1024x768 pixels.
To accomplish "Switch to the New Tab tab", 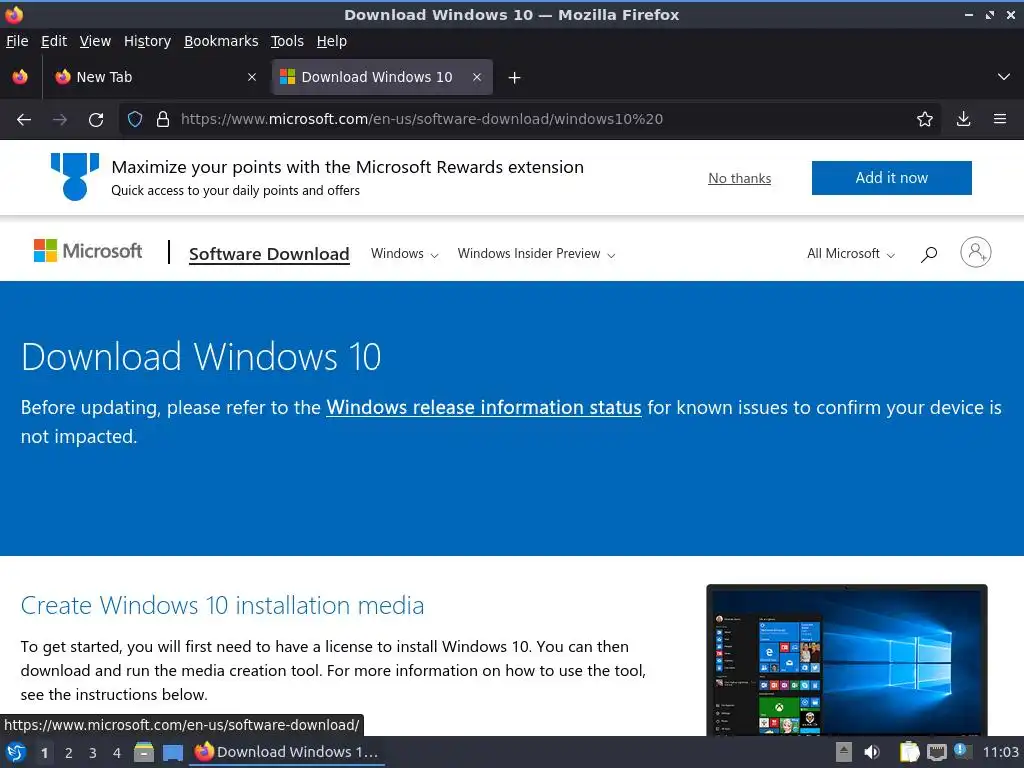I will tap(155, 77).
